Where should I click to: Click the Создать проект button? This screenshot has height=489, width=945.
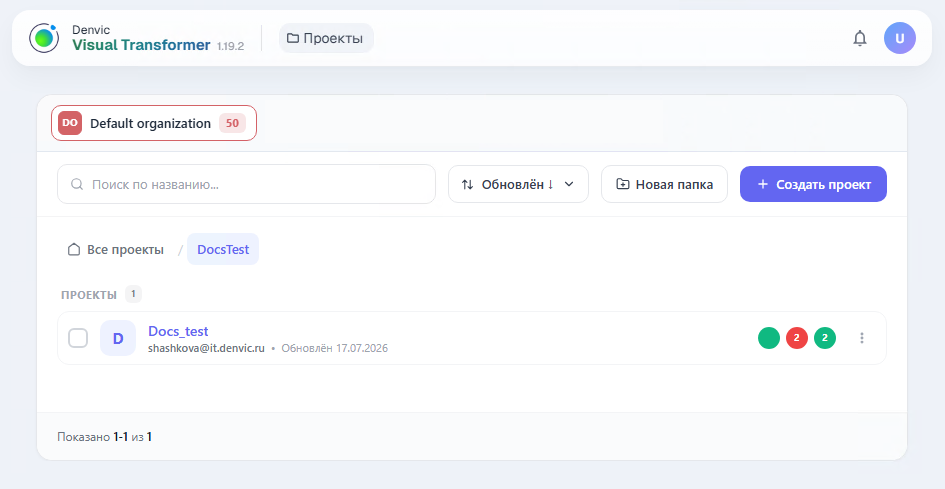(813, 185)
